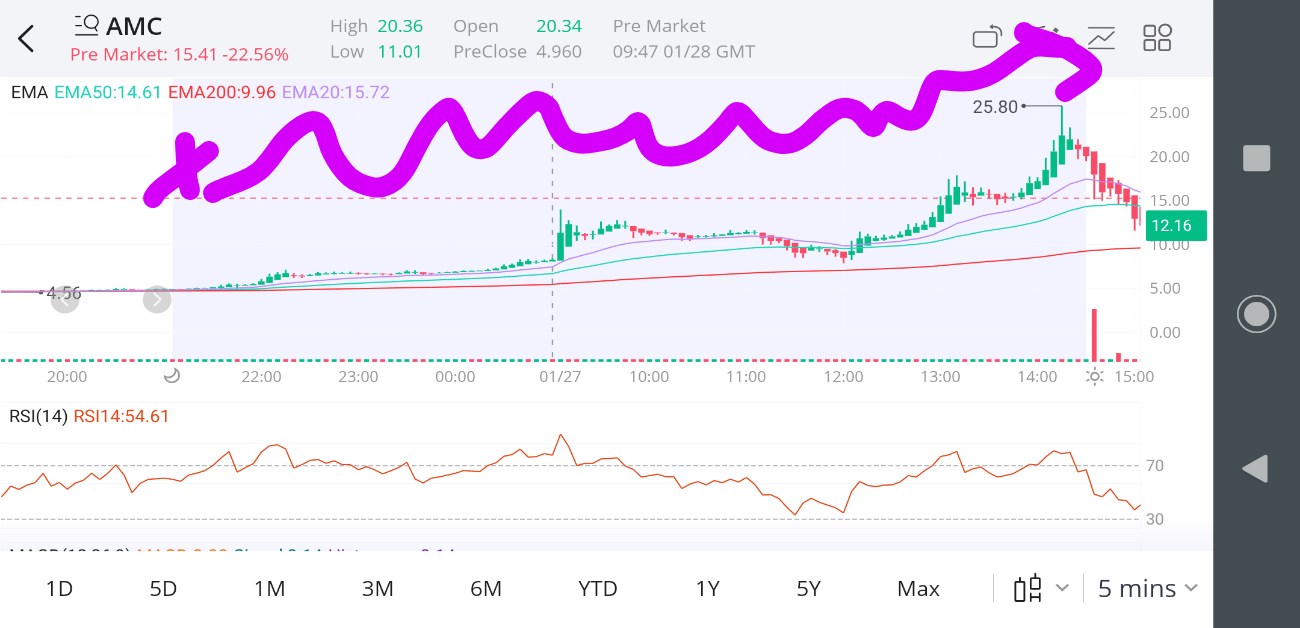Tap the sun pre-market marker
Image resolution: width=1300 pixels, height=628 pixels.
[x=1095, y=376]
